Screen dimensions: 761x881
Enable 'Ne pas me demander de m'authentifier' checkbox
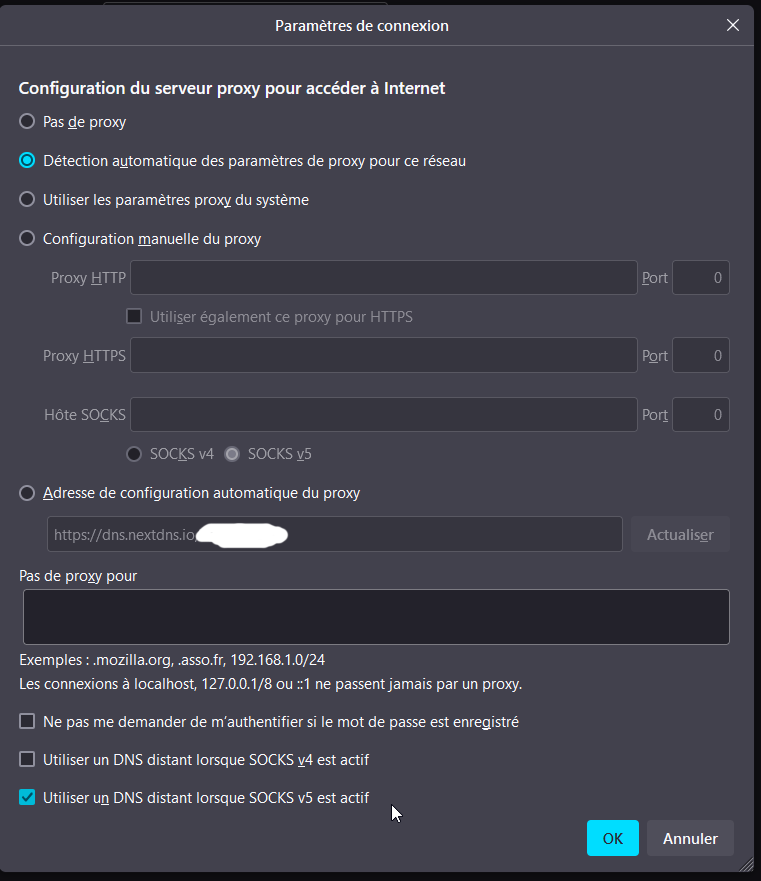pos(27,721)
